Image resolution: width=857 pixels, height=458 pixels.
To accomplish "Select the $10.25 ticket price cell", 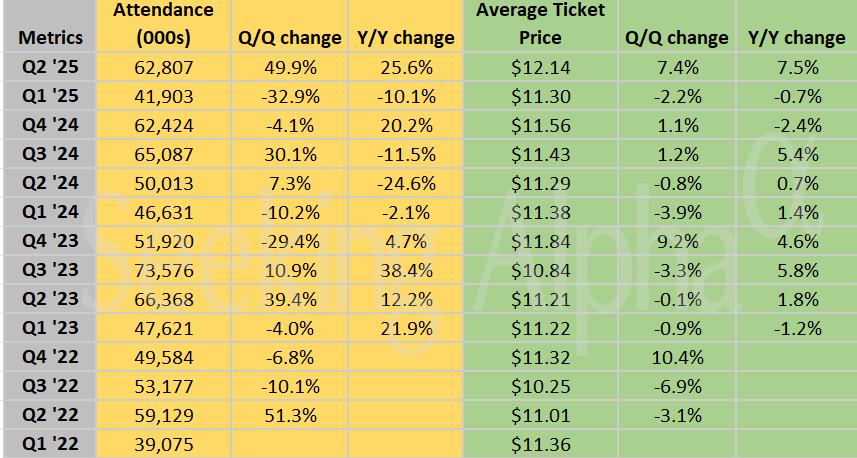I will click(x=540, y=386).
